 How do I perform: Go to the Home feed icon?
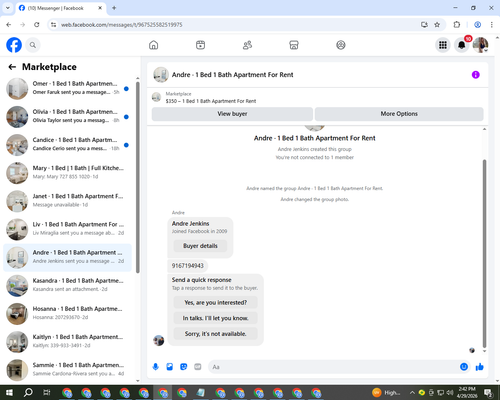click(x=154, y=45)
